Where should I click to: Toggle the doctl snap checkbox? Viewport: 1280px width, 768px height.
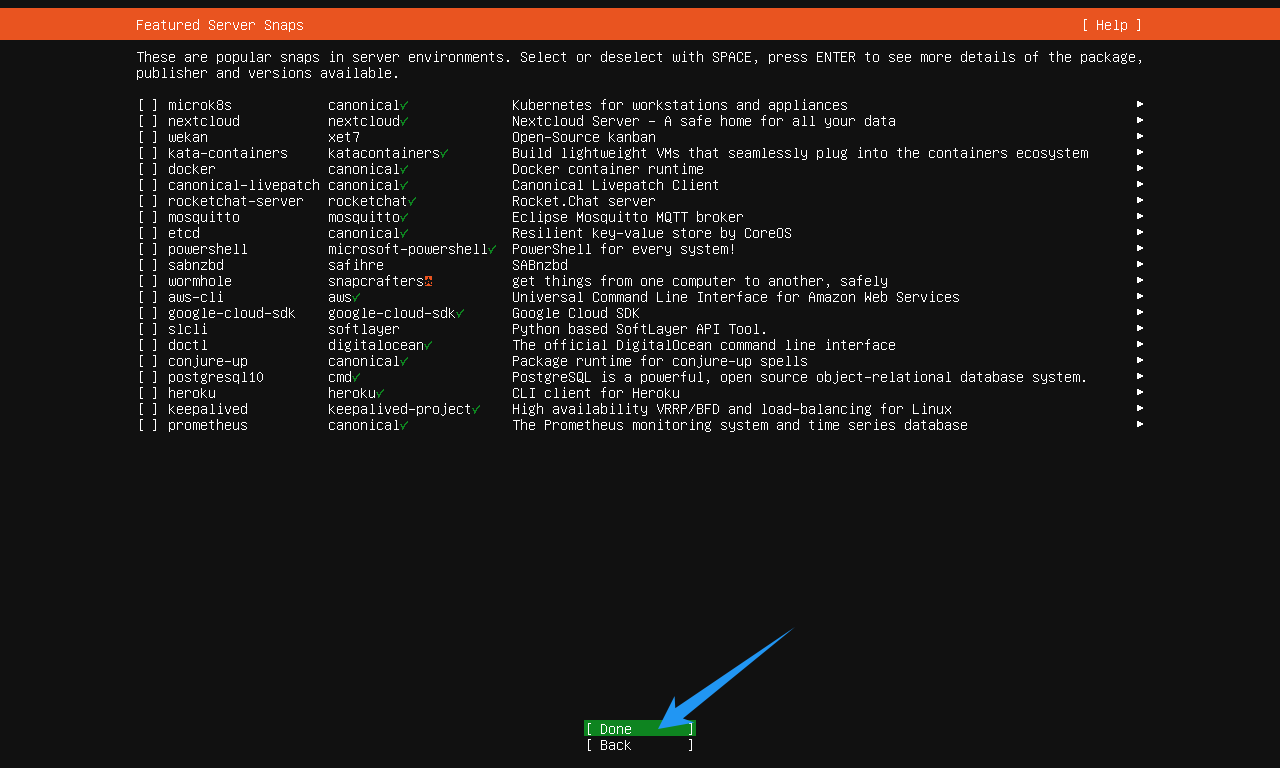(148, 345)
